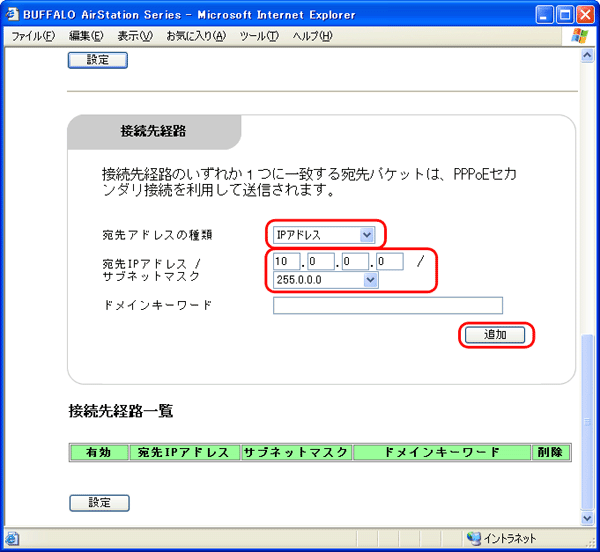Maximize the Internet Explorer window

[564, 15]
